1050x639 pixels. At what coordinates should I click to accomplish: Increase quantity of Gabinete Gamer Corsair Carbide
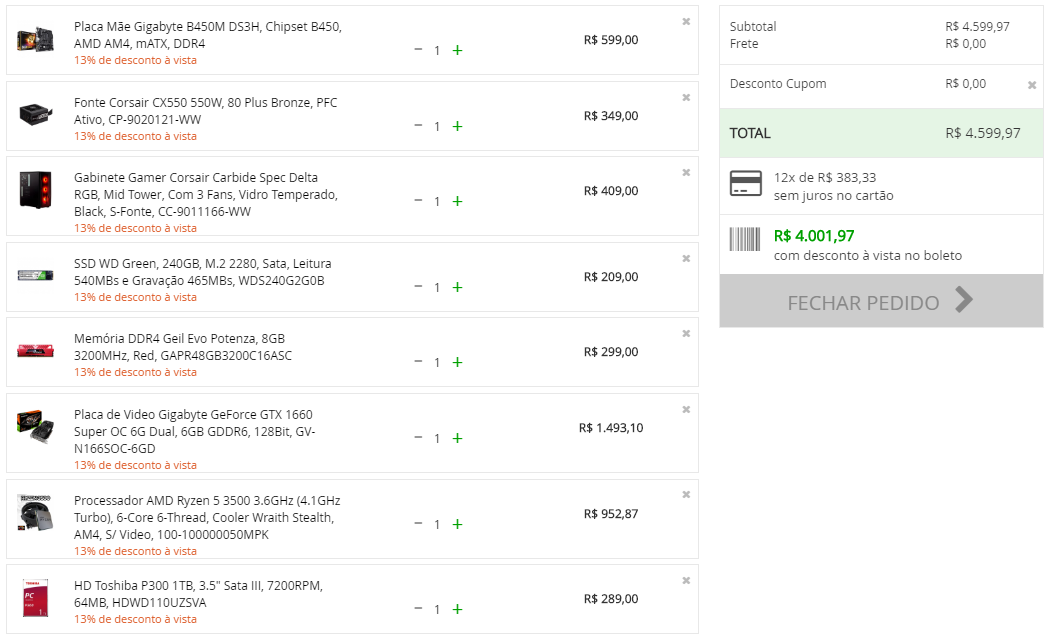pos(457,201)
